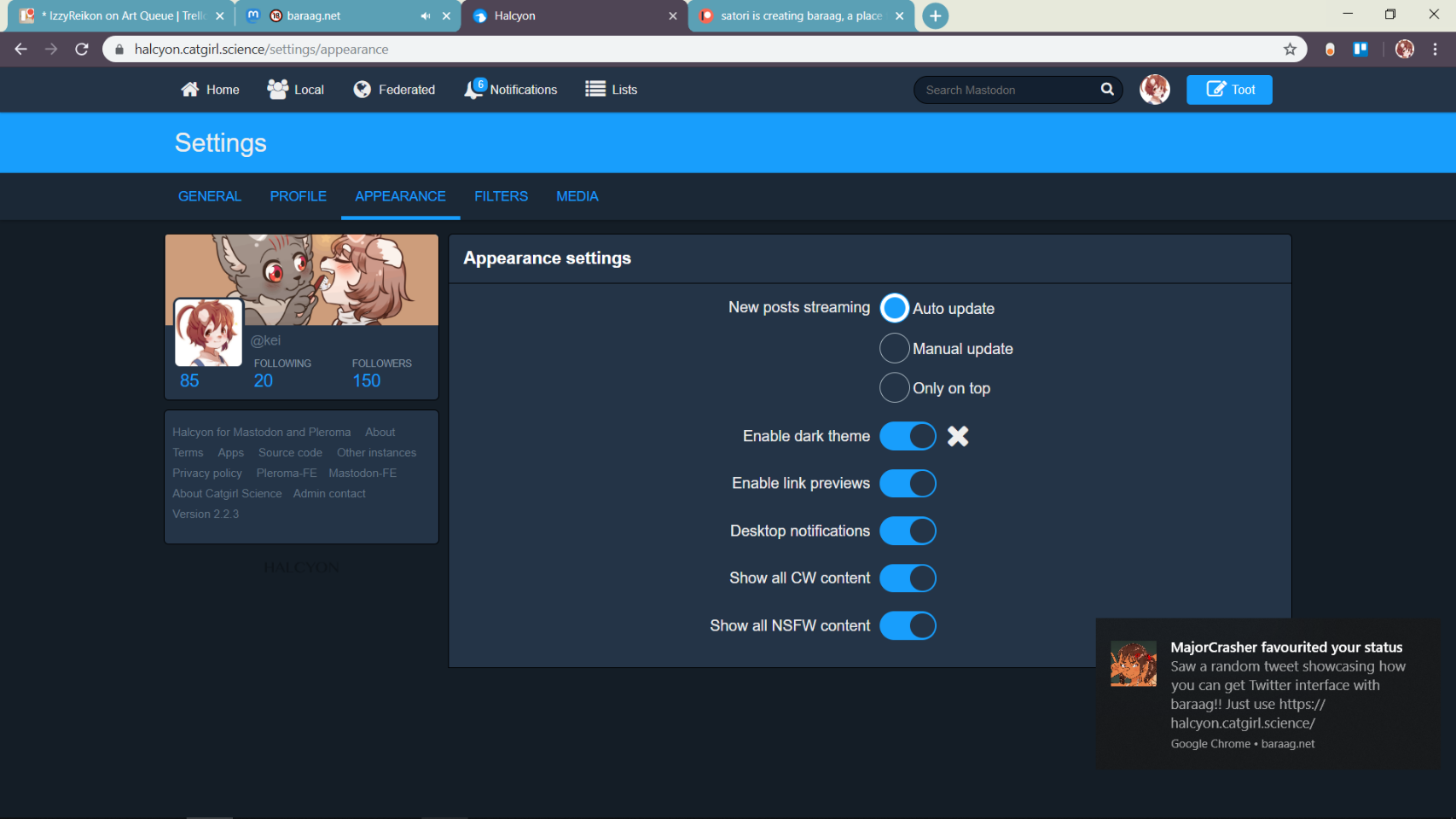This screenshot has height=819, width=1456.
Task: Toggle Show all NSFW content
Action: (908, 625)
